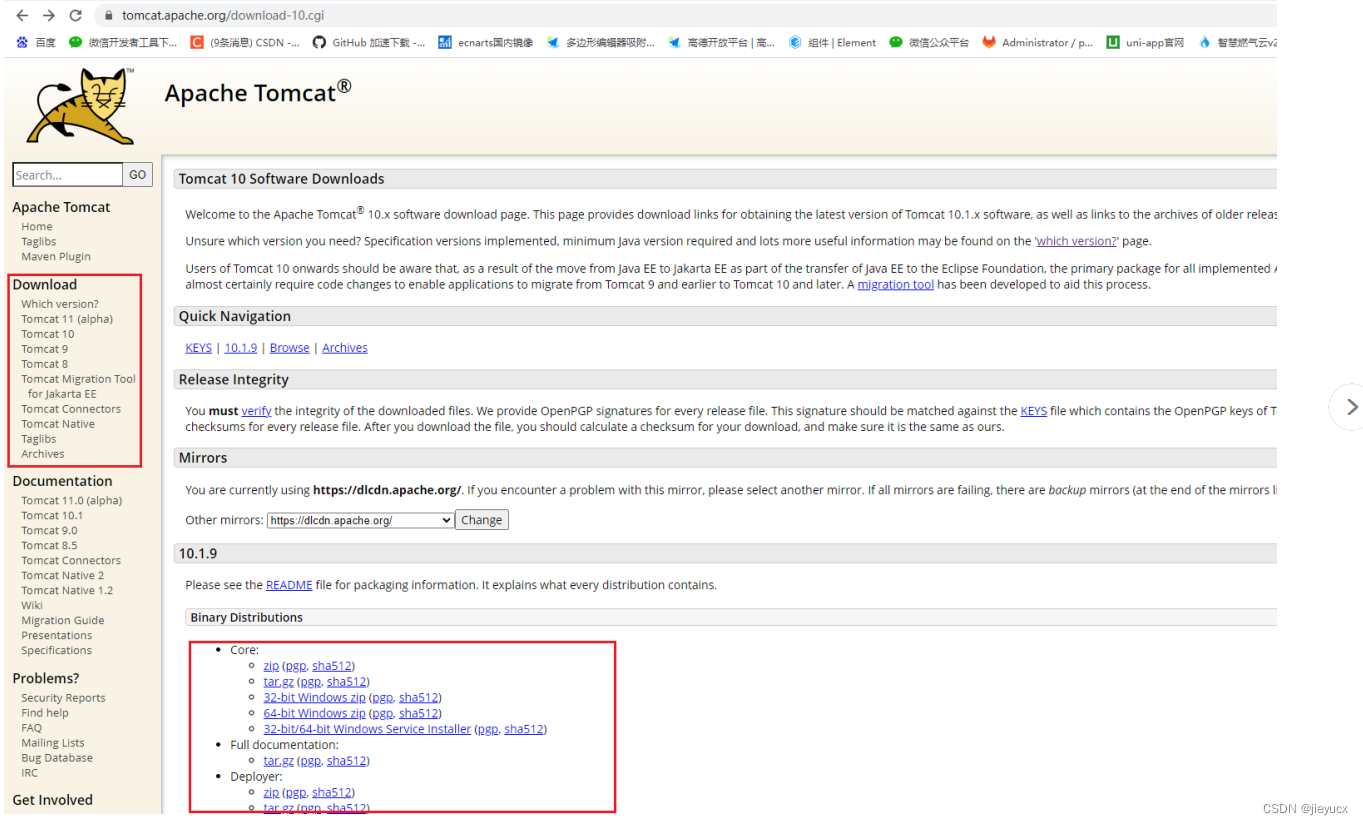Screen dimensions: 1363x825
Task: Go back with the browser back arrow
Action: [23, 15]
